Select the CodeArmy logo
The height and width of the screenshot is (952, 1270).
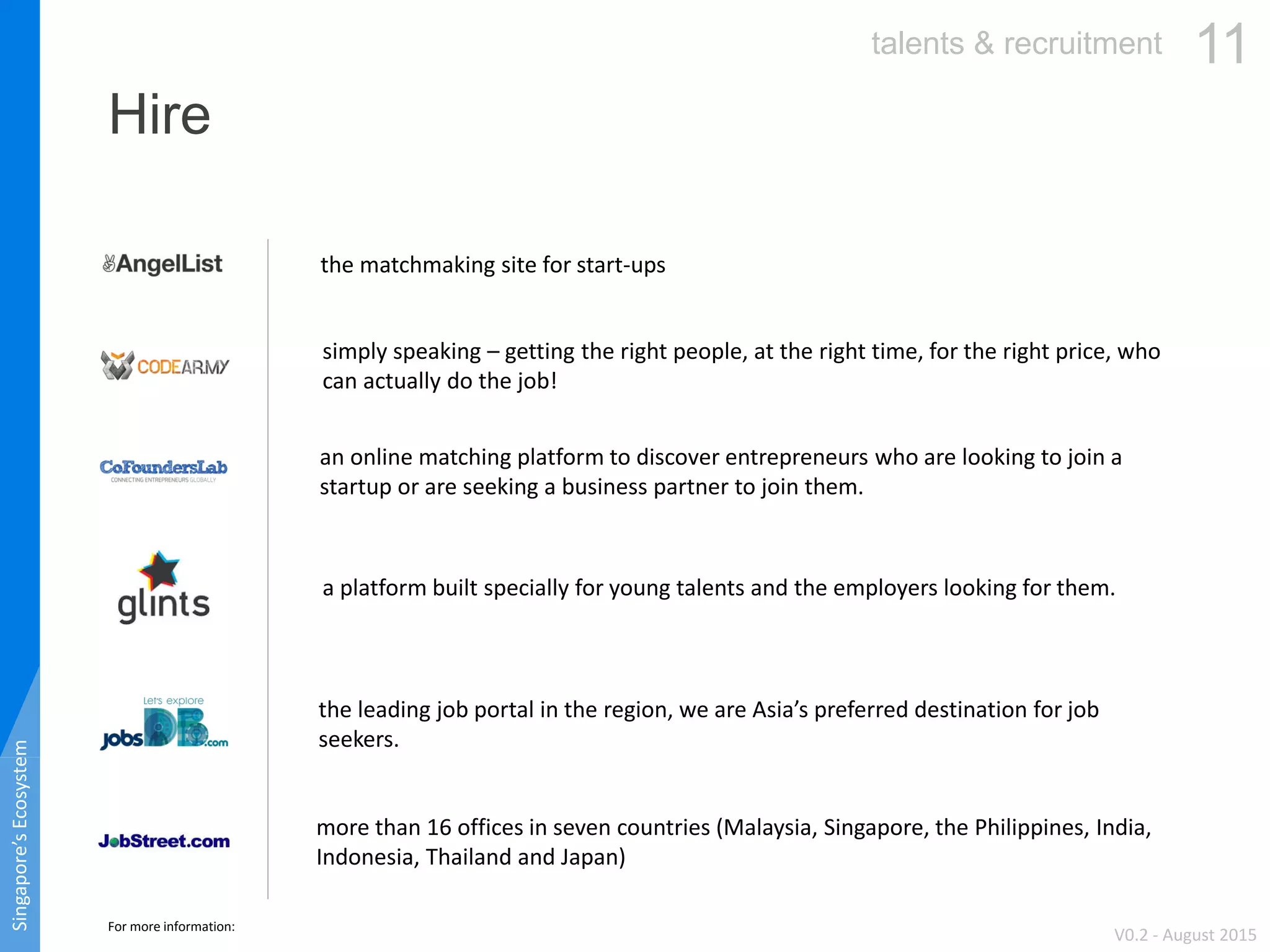165,366
